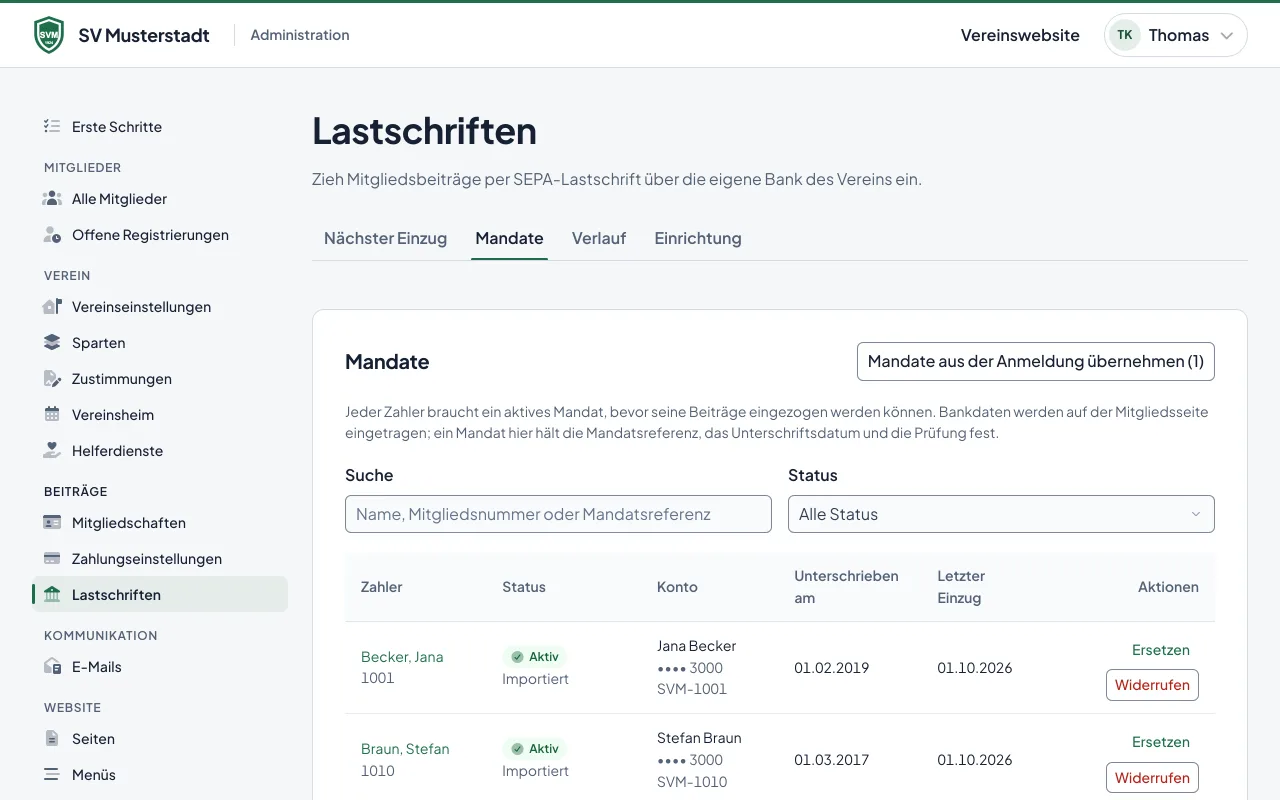
Task: Click the Zahlungseinstellungen credit card icon
Action: coord(52,559)
